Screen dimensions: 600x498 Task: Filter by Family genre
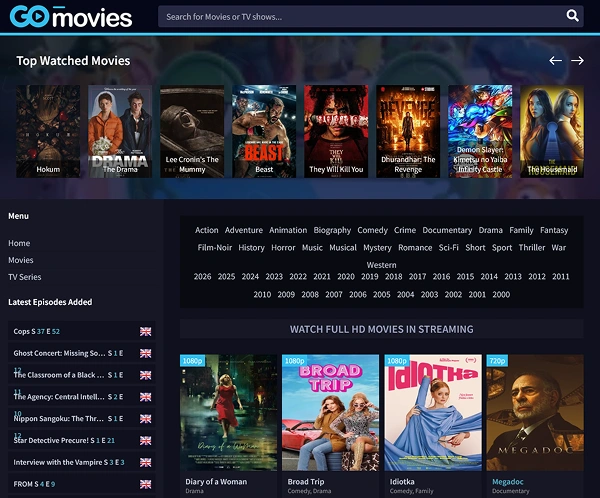click(521, 230)
